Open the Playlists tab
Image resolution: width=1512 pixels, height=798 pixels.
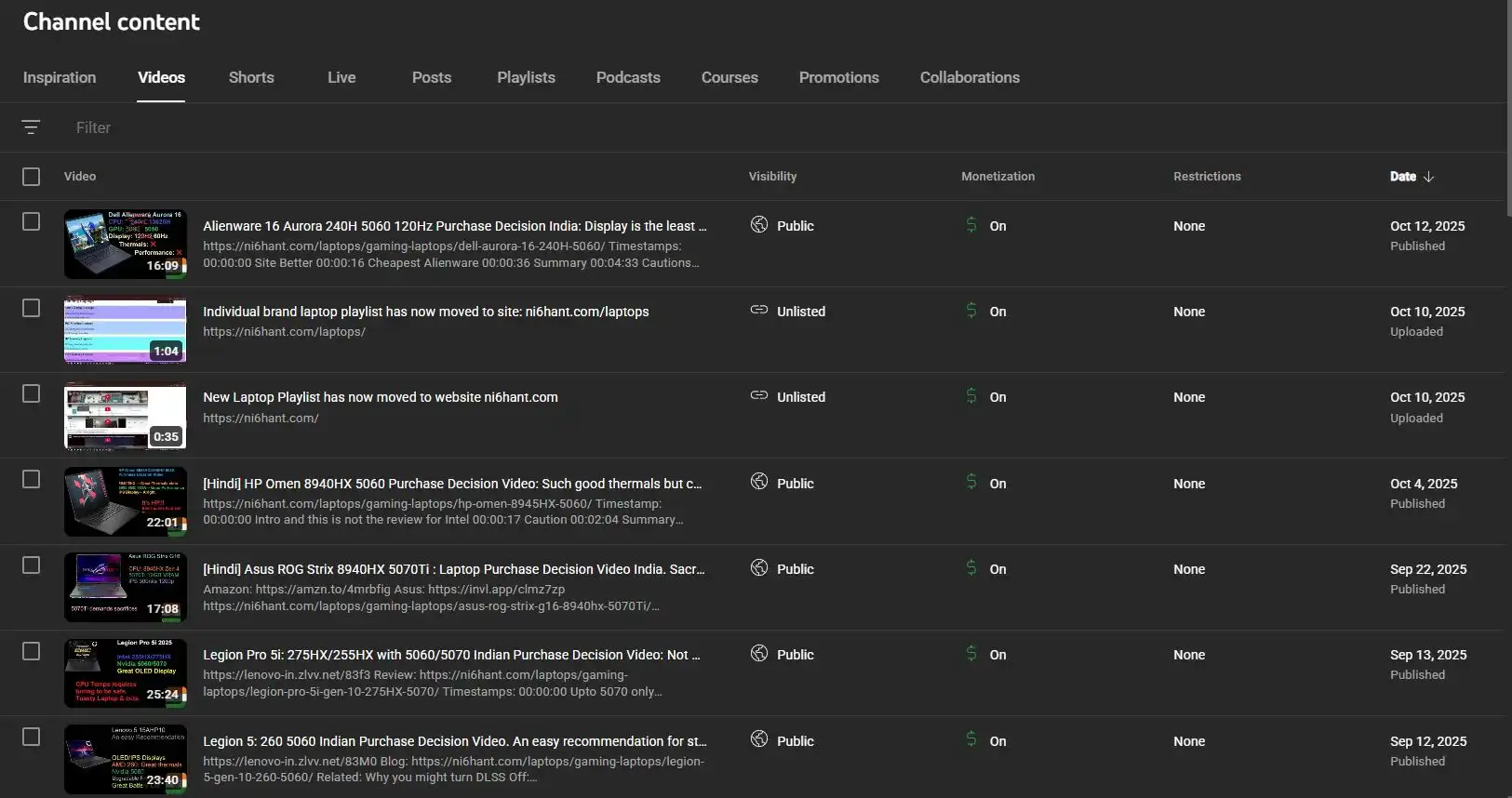click(526, 77)
